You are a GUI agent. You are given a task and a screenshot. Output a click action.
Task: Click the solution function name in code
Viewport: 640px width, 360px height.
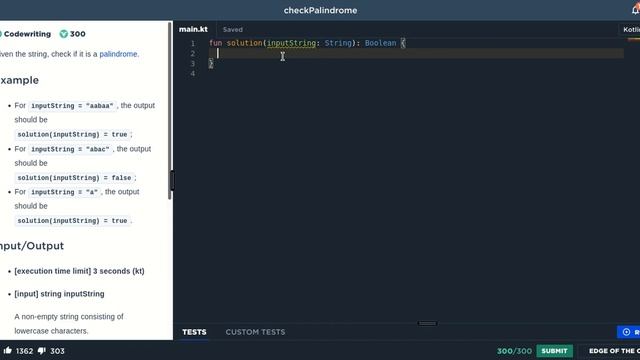[x=245, y=43]
